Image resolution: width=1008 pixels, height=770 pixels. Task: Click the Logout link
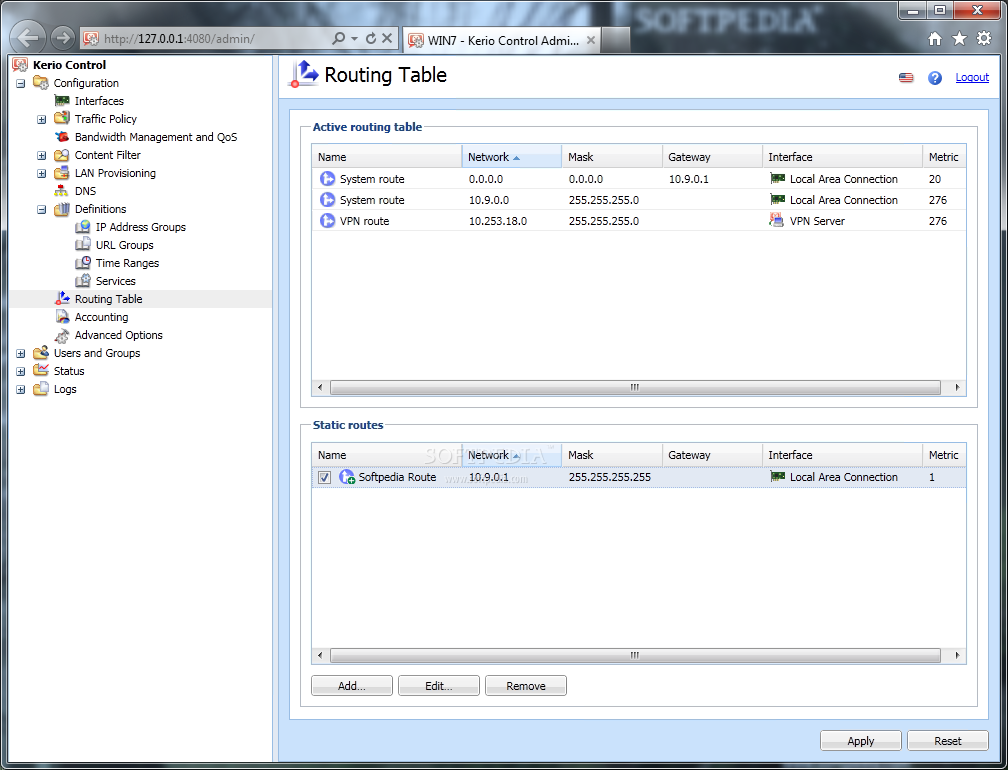(972, 77)
